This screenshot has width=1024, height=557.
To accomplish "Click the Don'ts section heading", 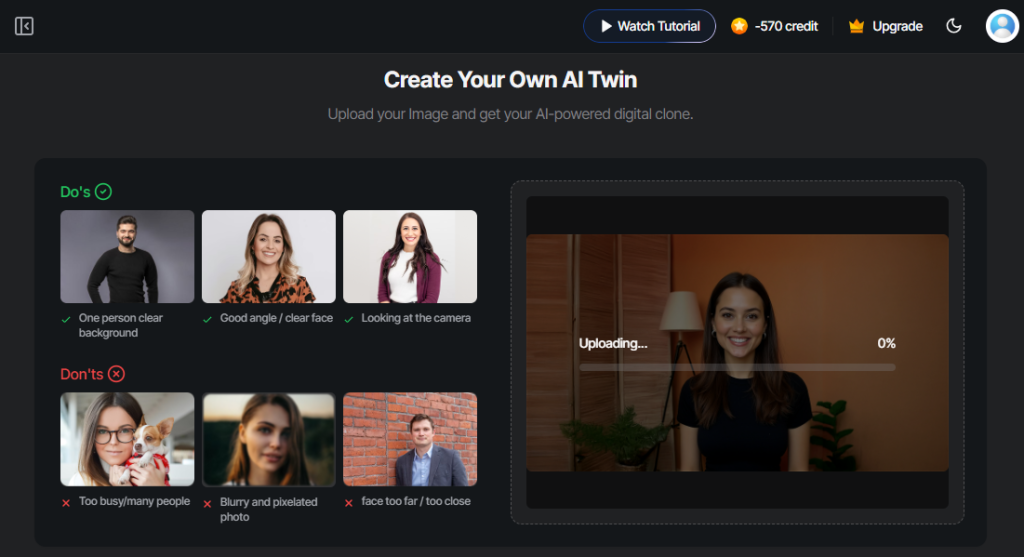I will click(x=82, y=374).
